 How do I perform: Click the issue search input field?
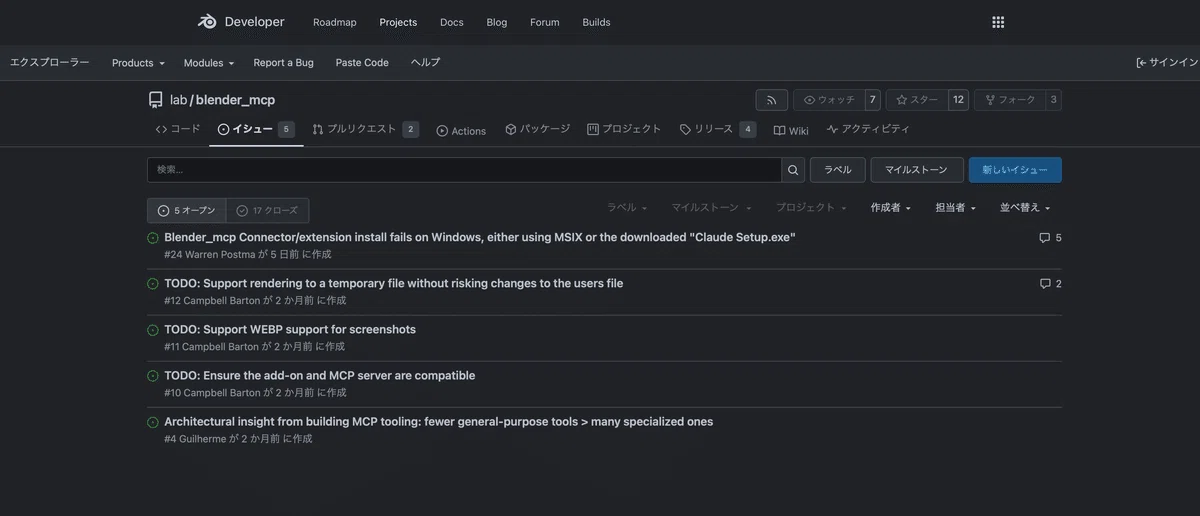click(464, 170)
